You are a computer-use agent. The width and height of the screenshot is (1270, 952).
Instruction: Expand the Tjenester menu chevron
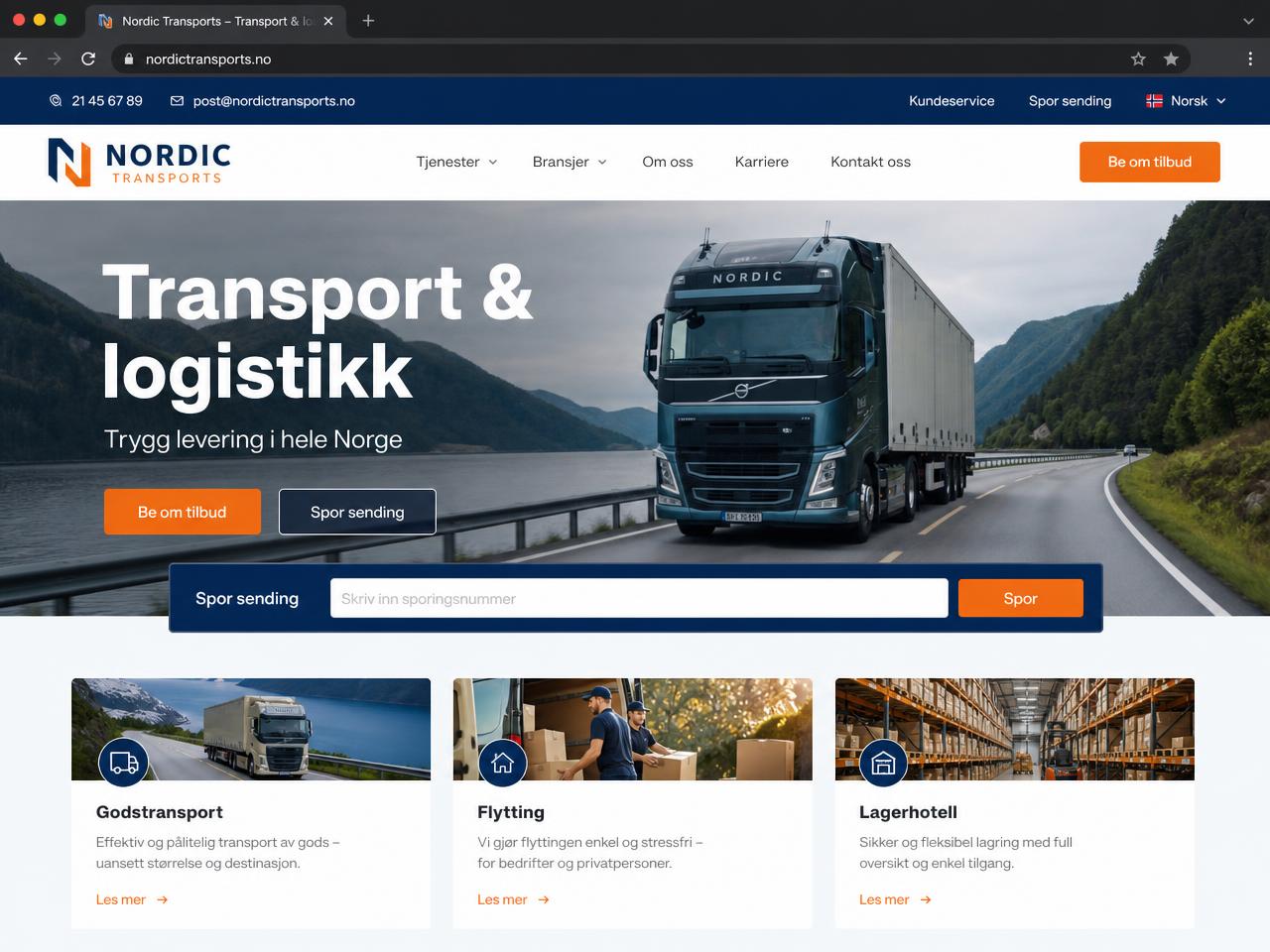[x=493, y=162]
